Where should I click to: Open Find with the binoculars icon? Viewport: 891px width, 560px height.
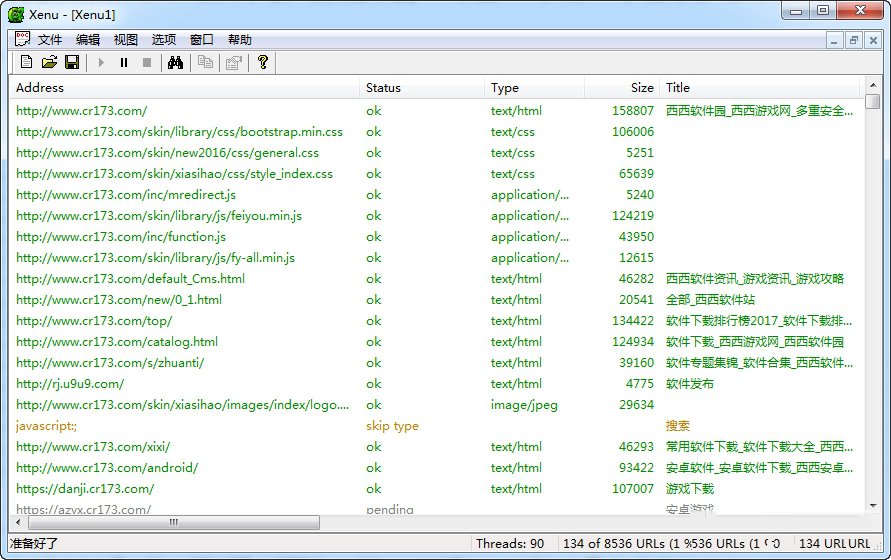pos(175,63)
